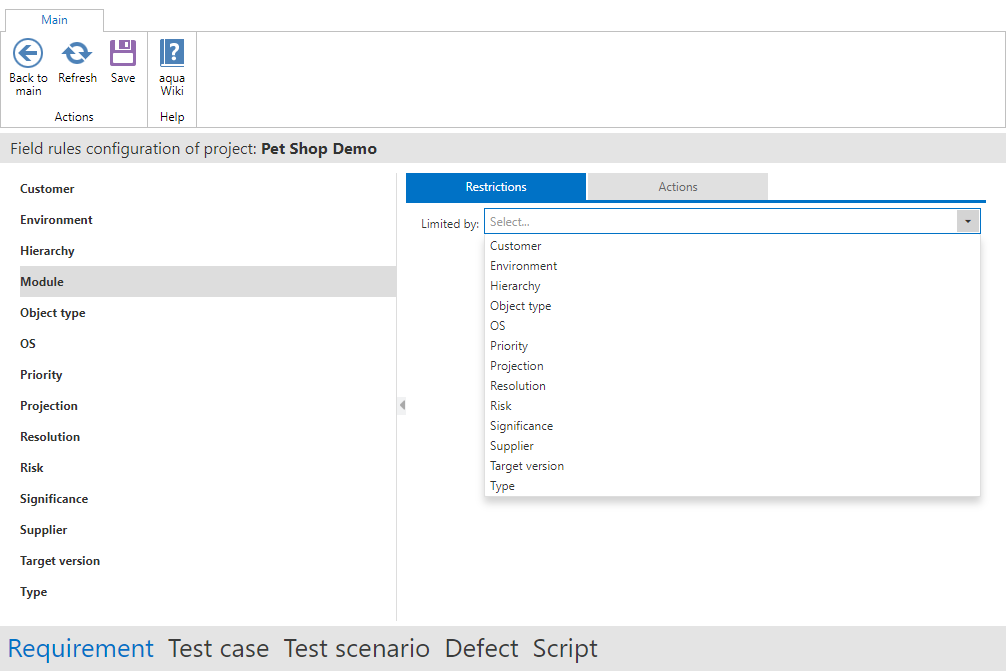Switch to the Actions tab
Viewport: 1006px width, 671px height.
point(677,187)
